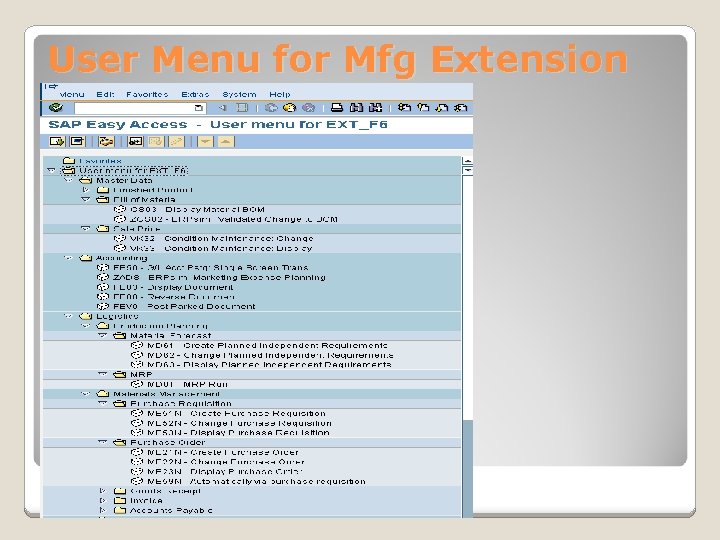Expand the Finished Product folder
The height and width of the screenshot is (540, 720).
85,190
